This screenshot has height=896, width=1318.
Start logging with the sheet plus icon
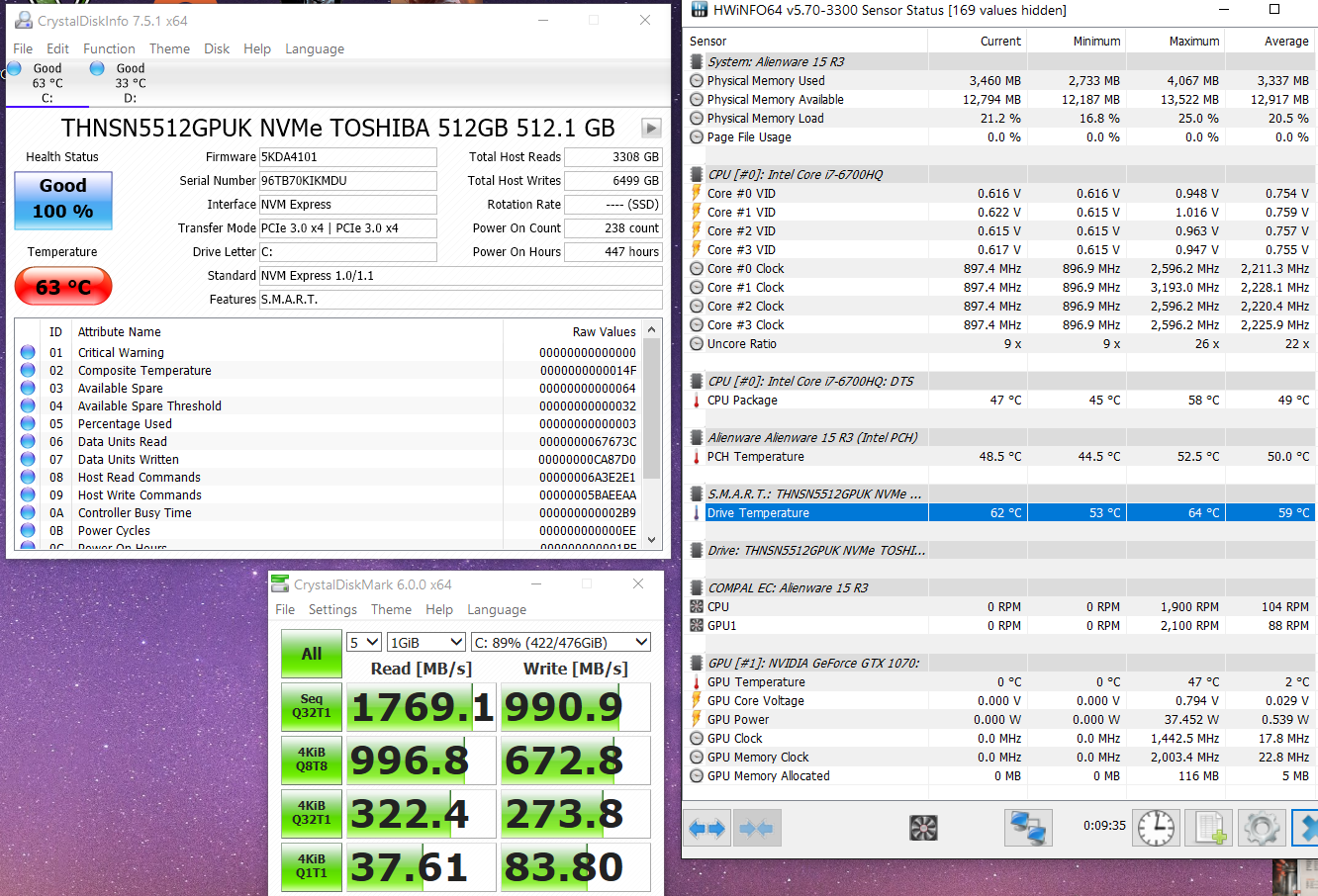coord(1208,828)
